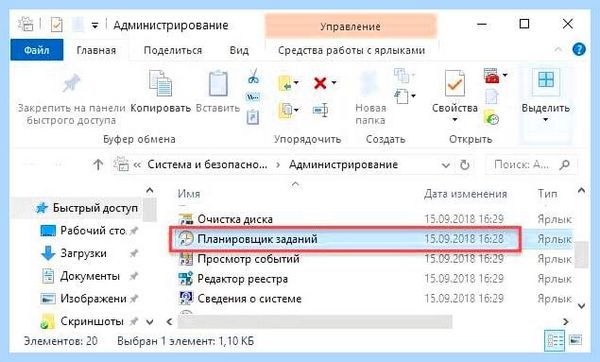Open the Copy to dropdown arrow
The width and height of the screenshot is (600, 362).
296,110
